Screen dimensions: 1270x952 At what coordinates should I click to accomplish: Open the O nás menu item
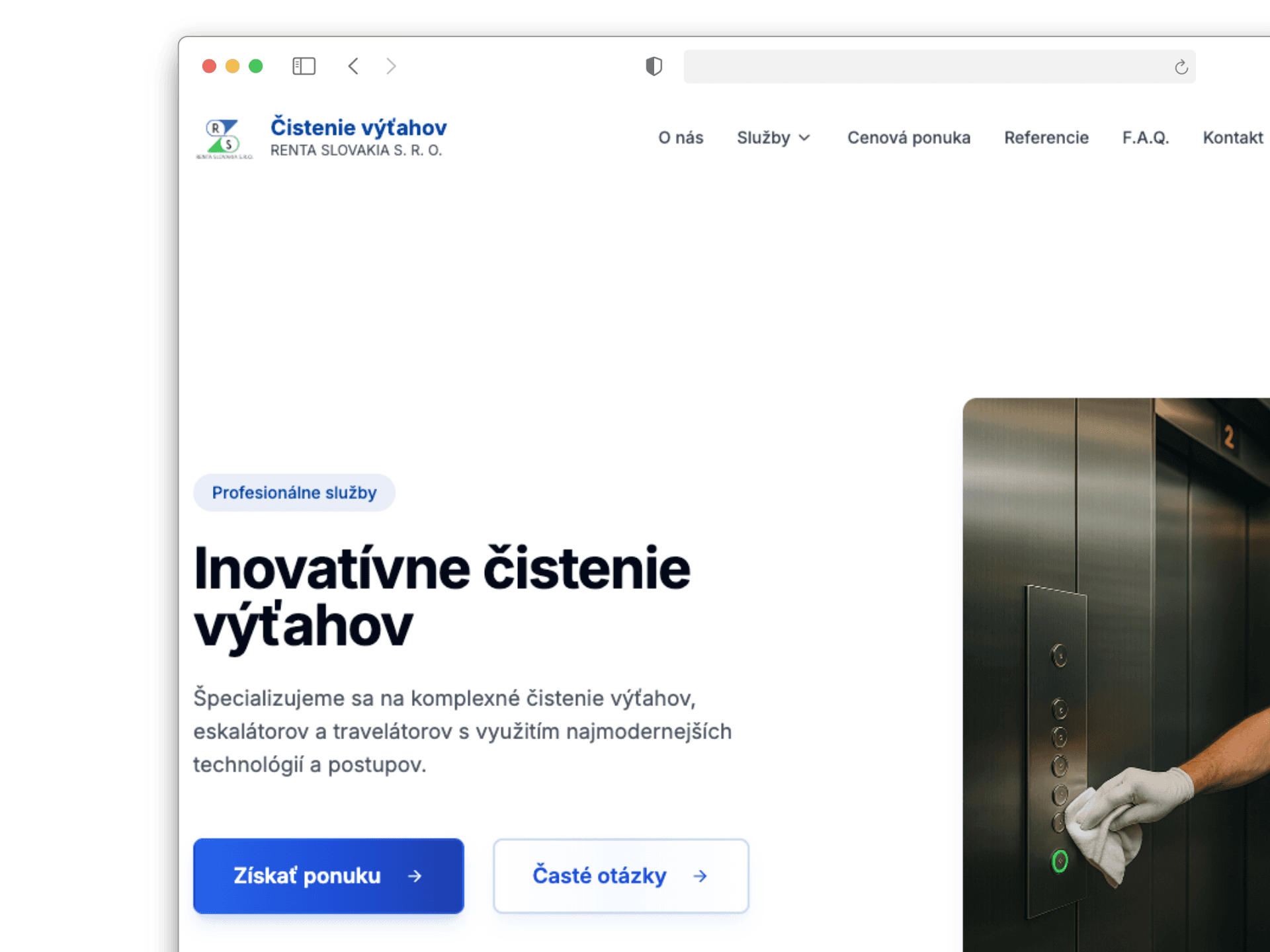coord(681,138)
